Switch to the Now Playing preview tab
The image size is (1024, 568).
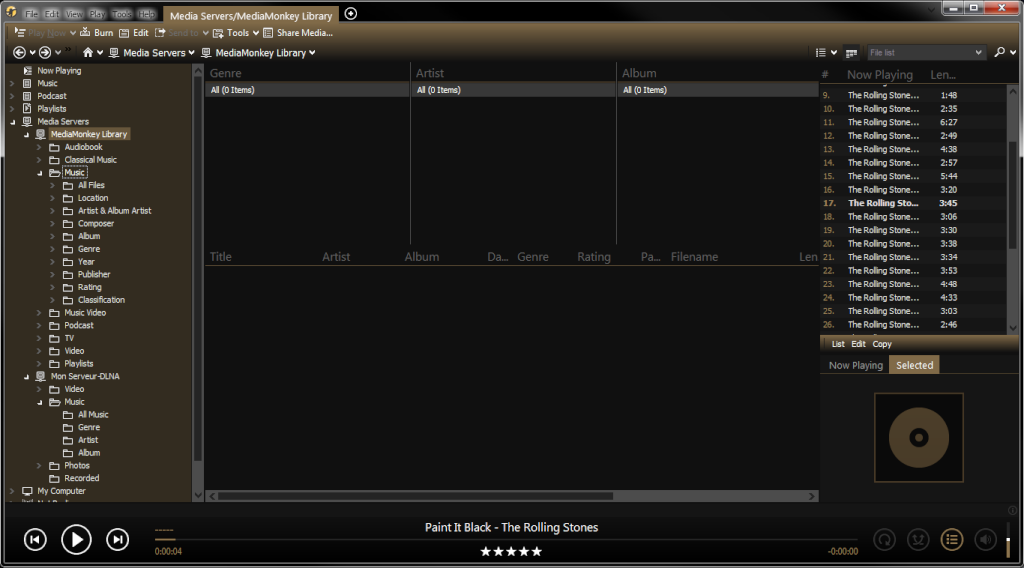[x=856, y=366]
